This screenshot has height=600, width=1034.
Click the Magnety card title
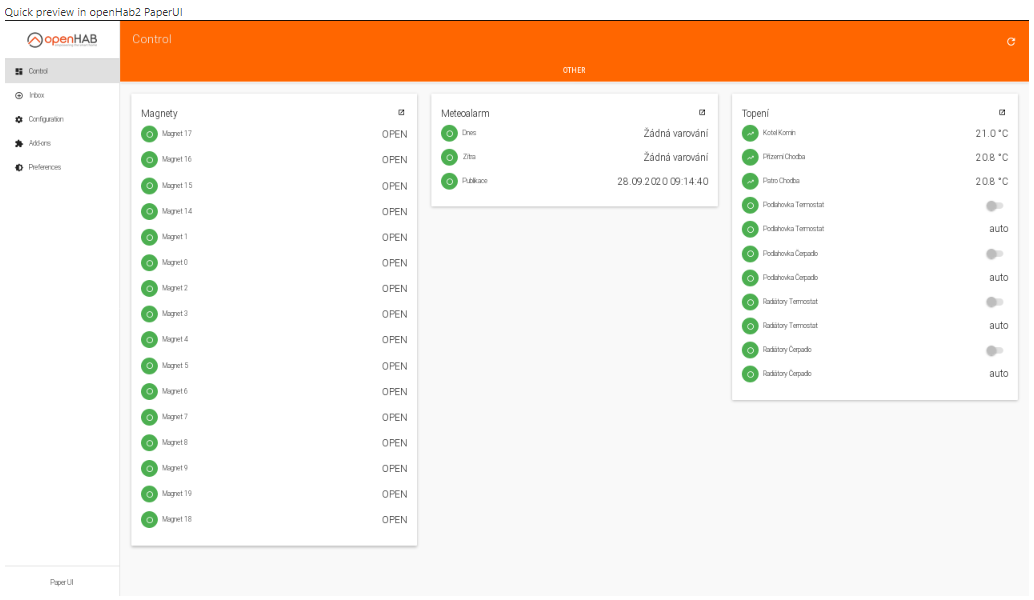(x=159, y=113)
